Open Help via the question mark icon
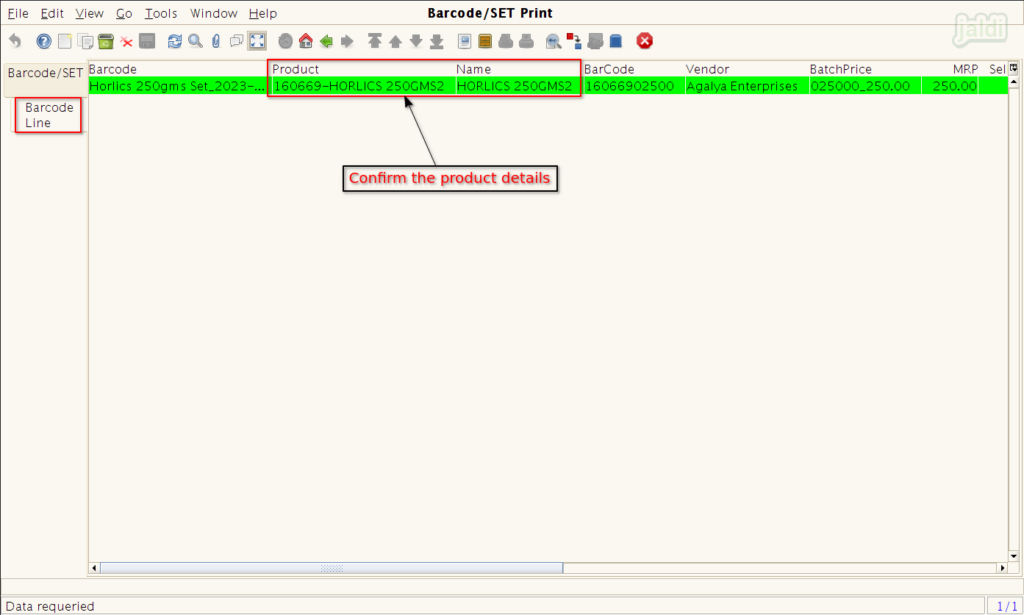The height and width of the screenshot is (615, 1024). tap(44, 41)
